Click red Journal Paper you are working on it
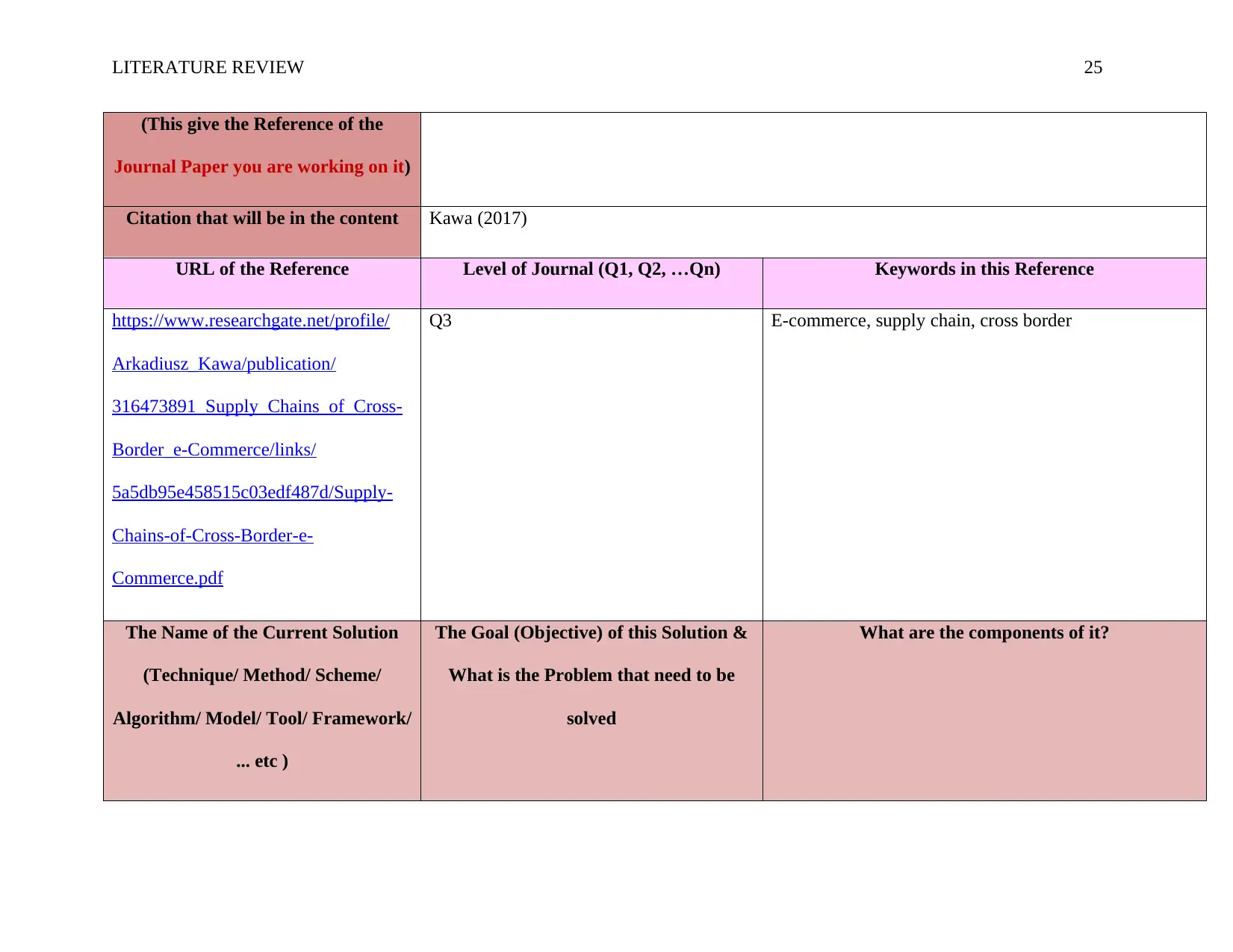 (259, 167)
